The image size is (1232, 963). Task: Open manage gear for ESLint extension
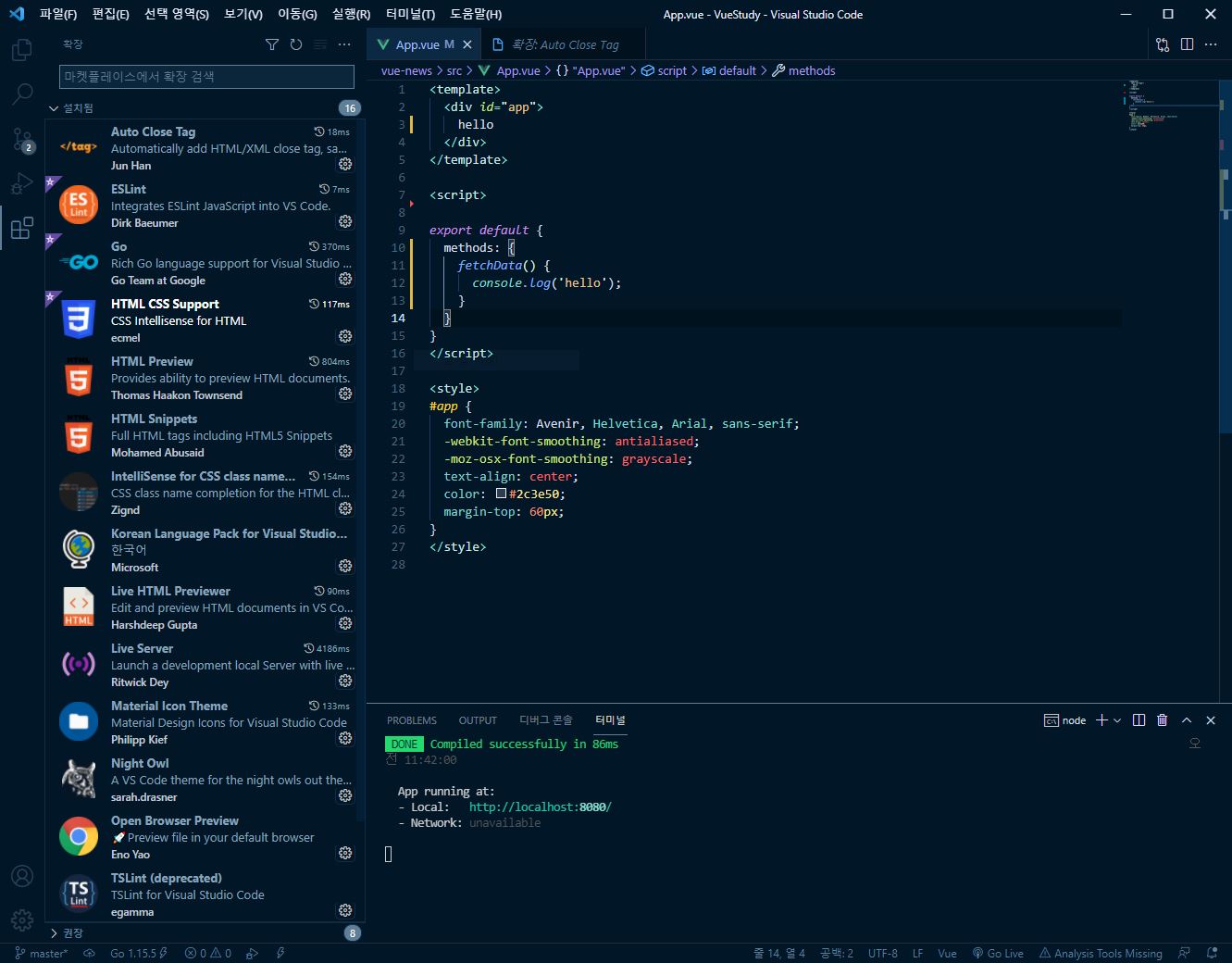pos(345,221)
